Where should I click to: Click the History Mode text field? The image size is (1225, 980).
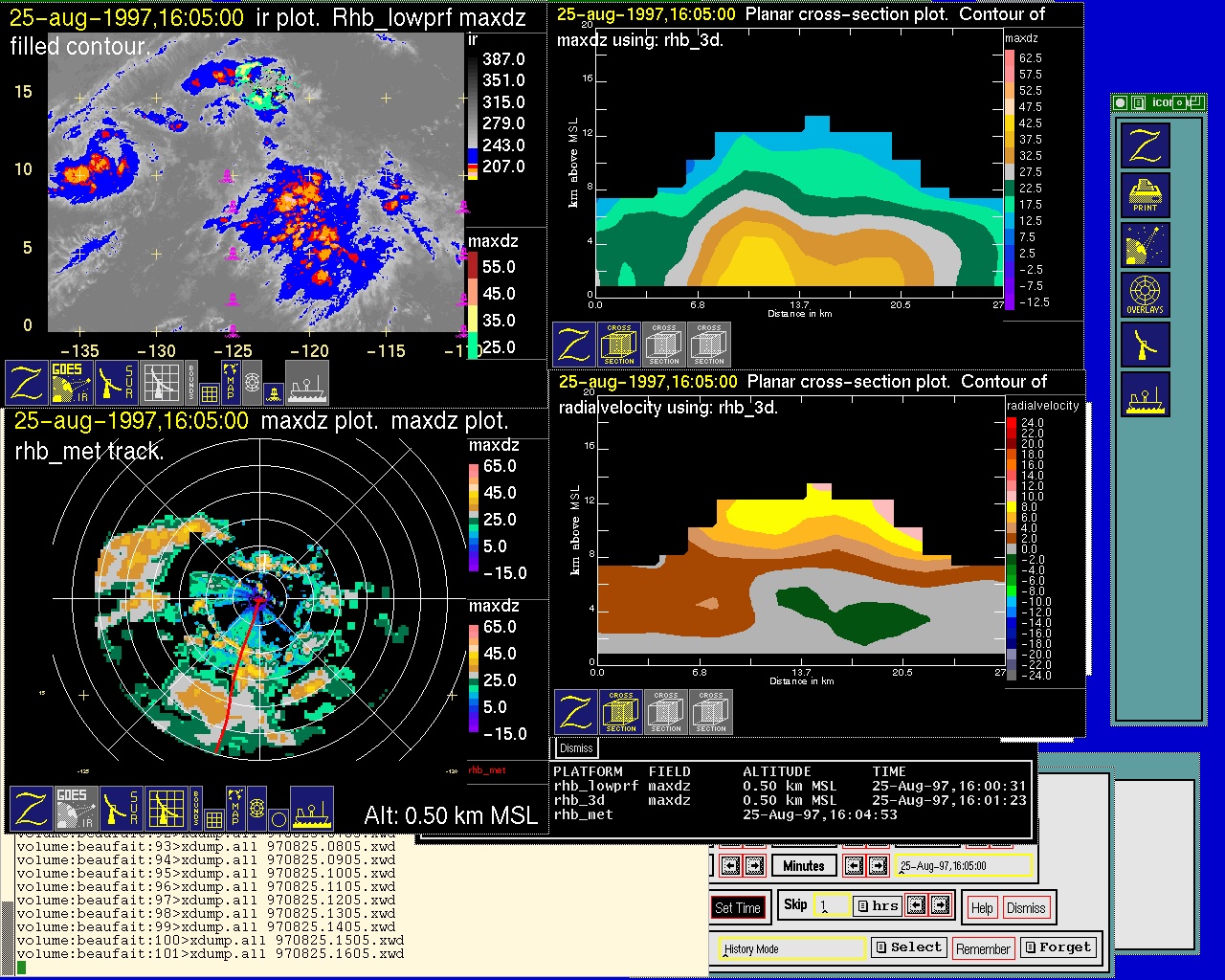coord(792,949)
